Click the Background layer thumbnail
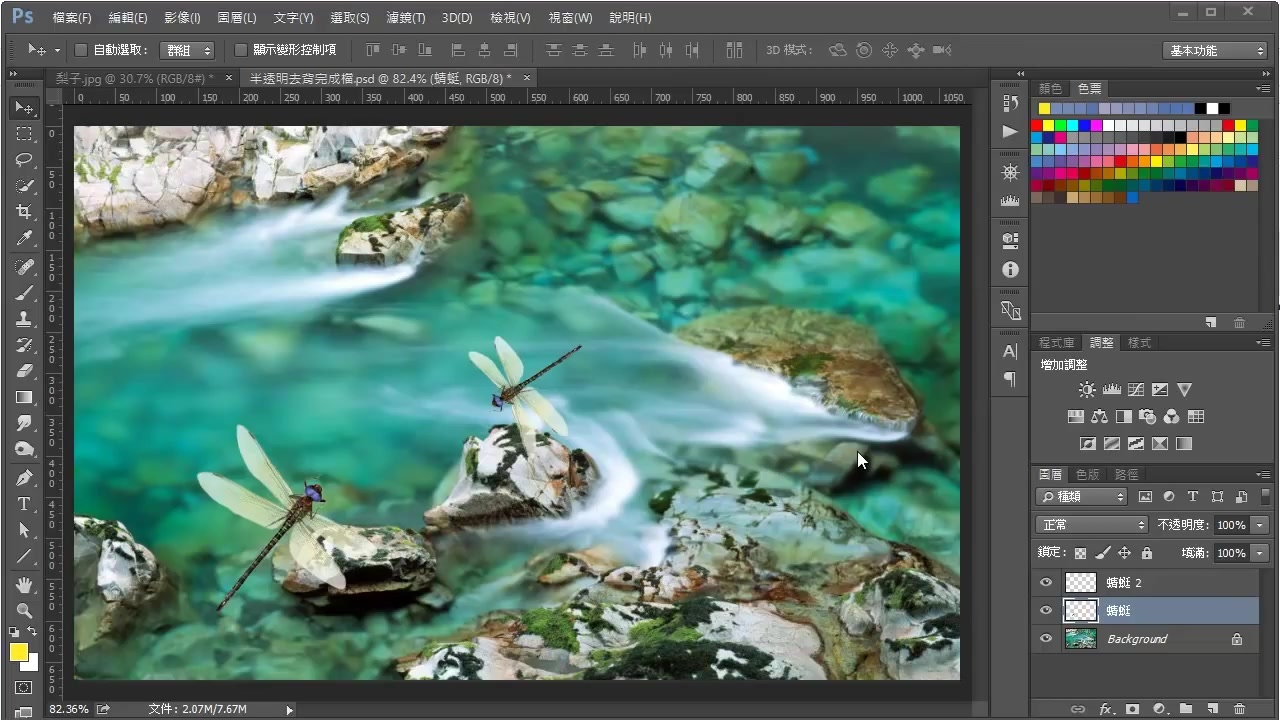The width and height of the screenshot is (1280, 720). pos(1080,638)
